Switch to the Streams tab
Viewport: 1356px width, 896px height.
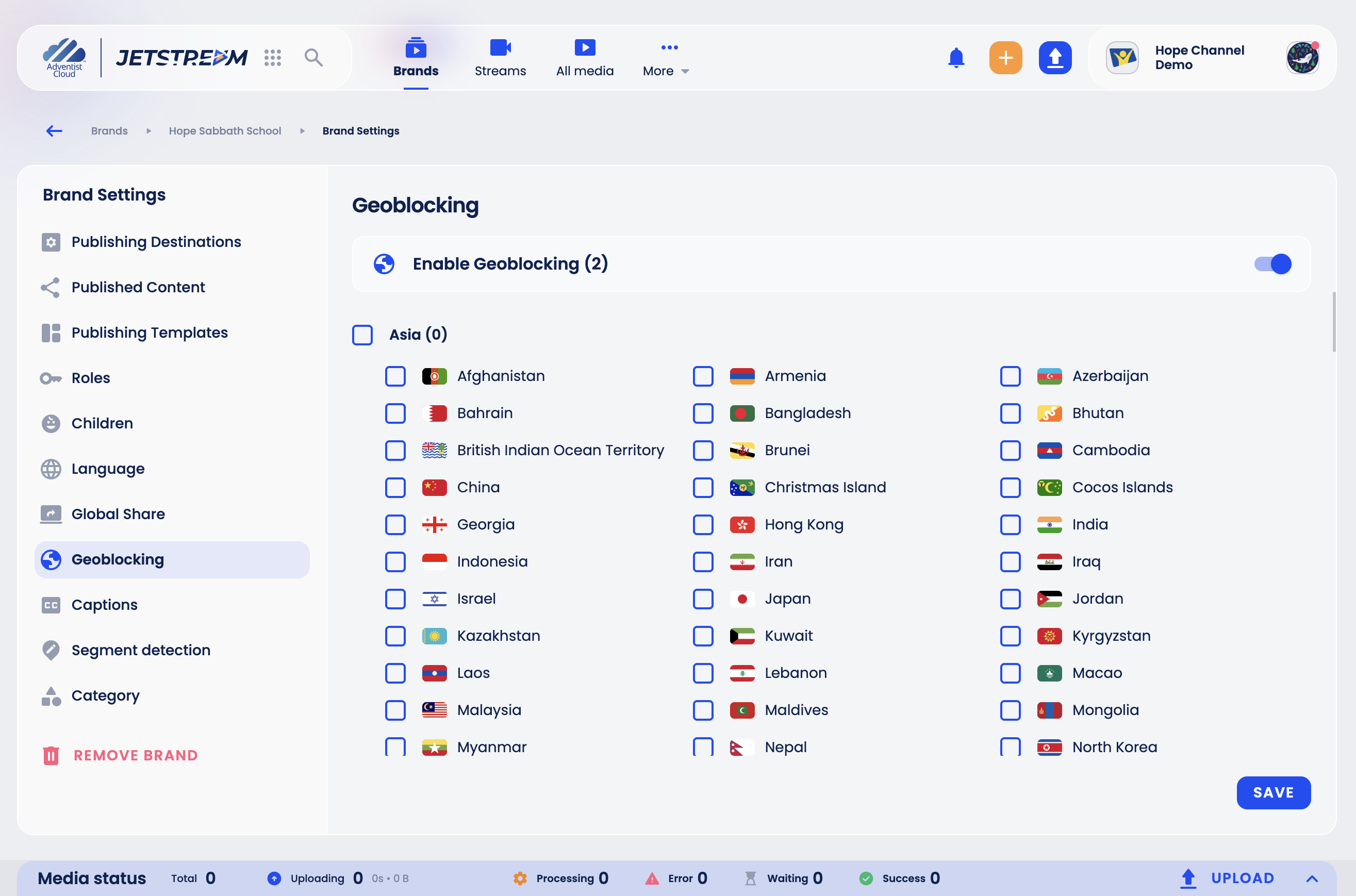point(501,59)
